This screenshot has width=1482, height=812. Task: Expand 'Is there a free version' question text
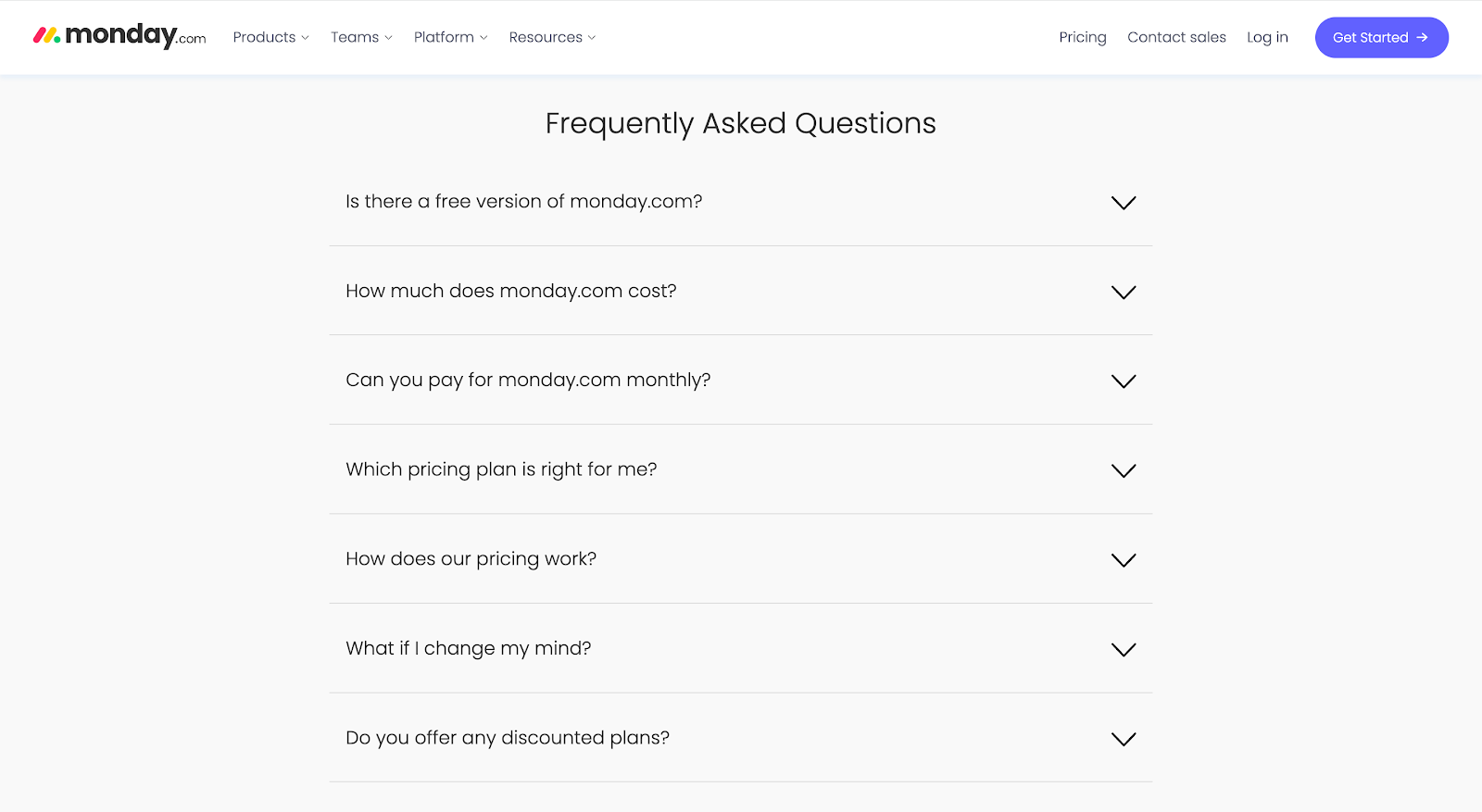click(523, 202)
